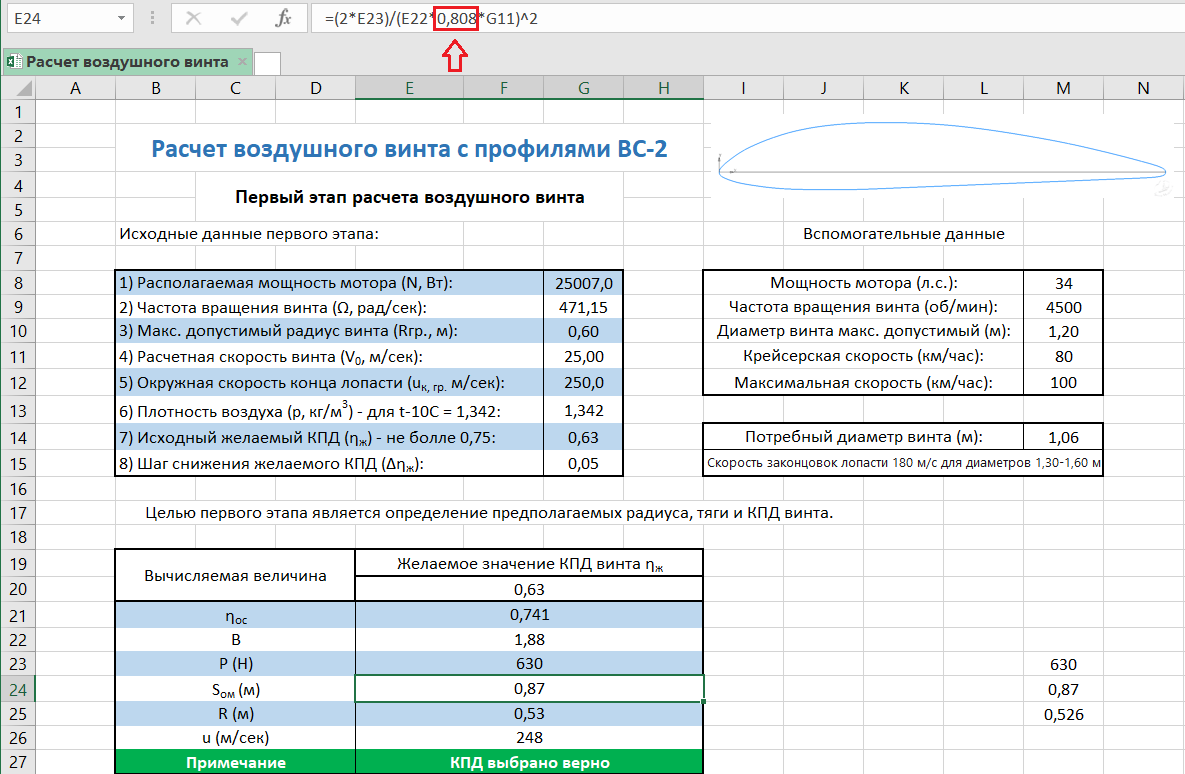
Task: Click the cruise speed value 80 cell
Action: pos(1063,357)
